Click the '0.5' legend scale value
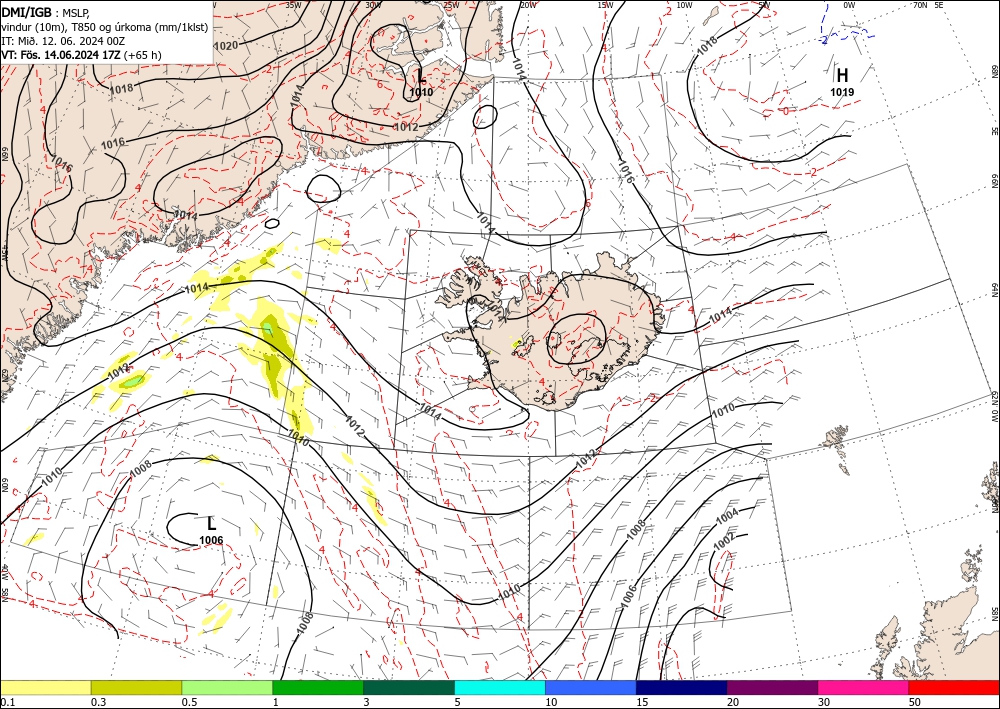 (189, 702)
